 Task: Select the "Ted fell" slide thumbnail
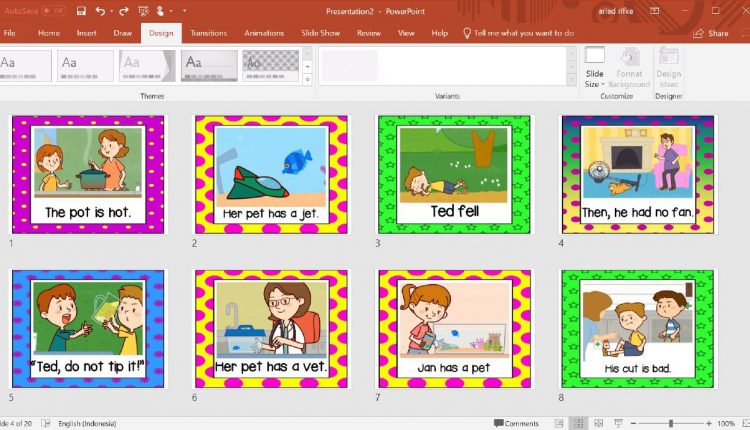point(455,174)
